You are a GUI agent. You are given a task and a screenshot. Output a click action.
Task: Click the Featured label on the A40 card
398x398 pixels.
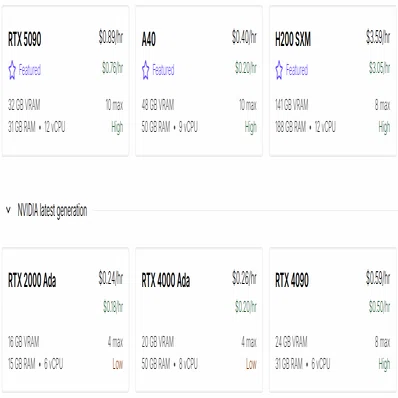coord(163,70)
